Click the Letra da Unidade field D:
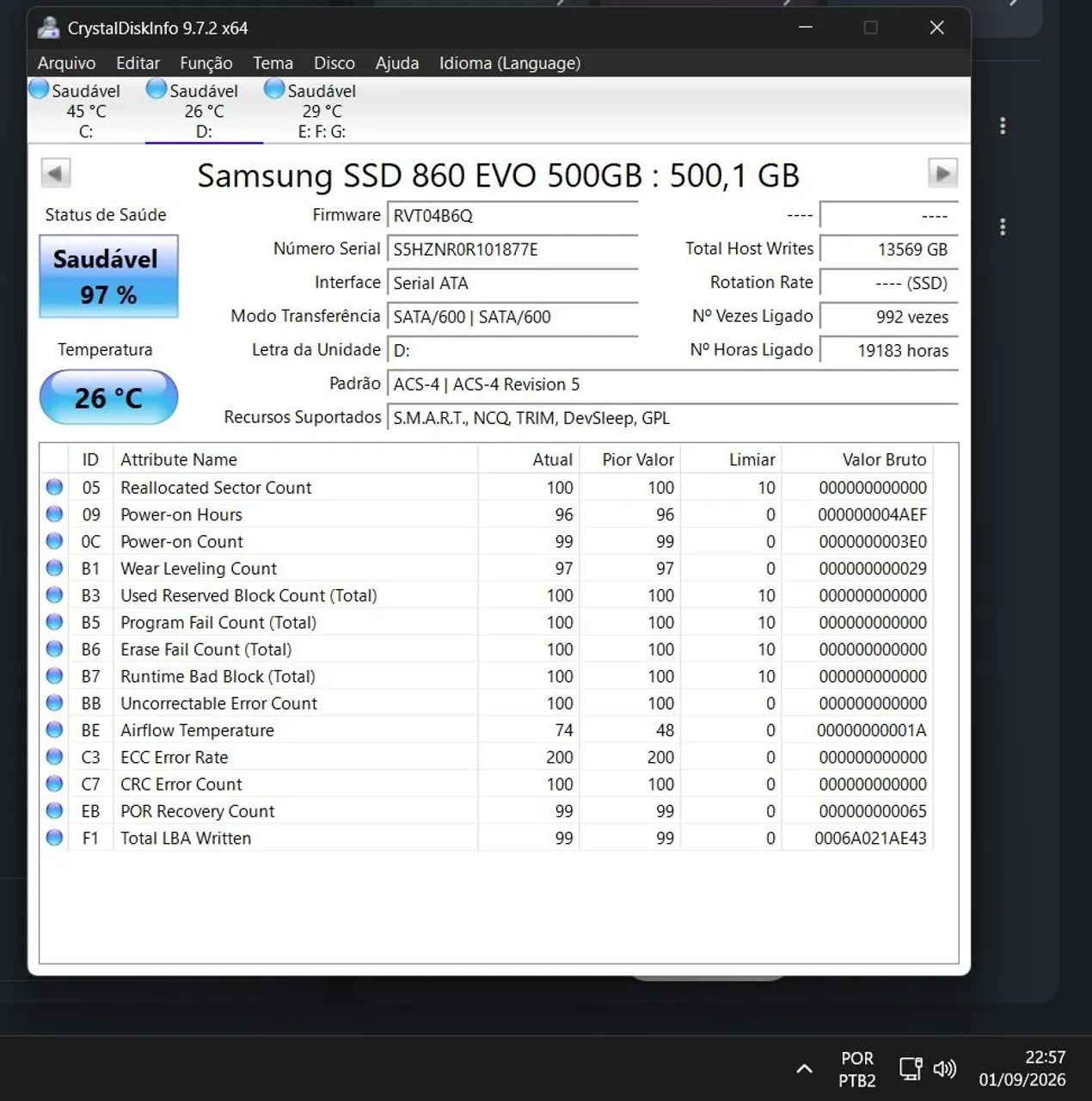 point(512,350)
